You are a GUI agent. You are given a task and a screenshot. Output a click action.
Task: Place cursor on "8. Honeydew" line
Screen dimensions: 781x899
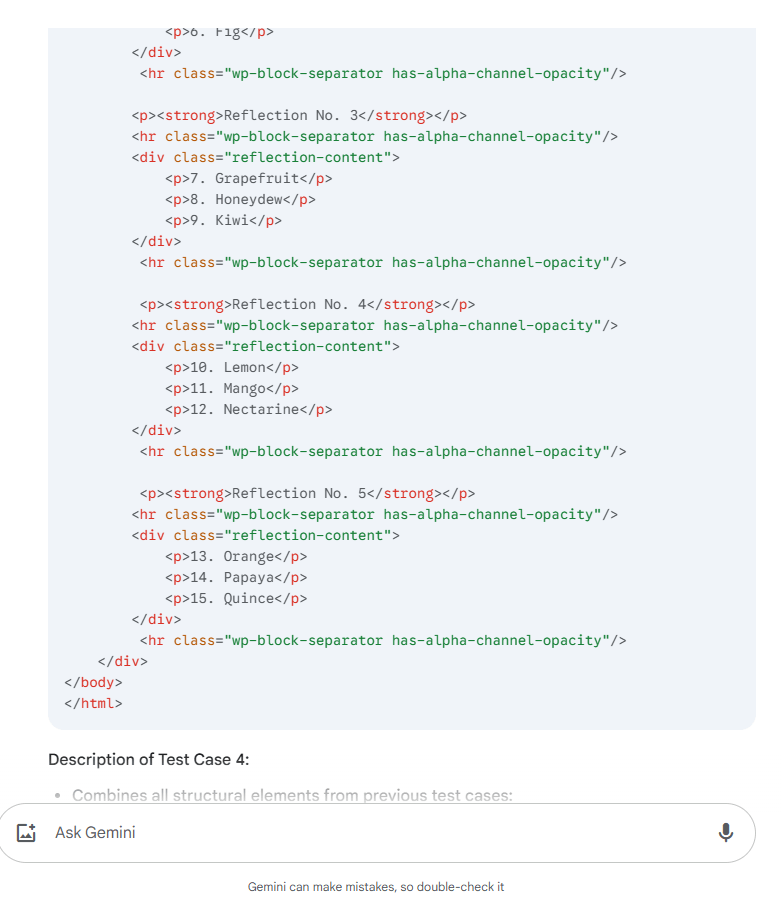(240, 199)
